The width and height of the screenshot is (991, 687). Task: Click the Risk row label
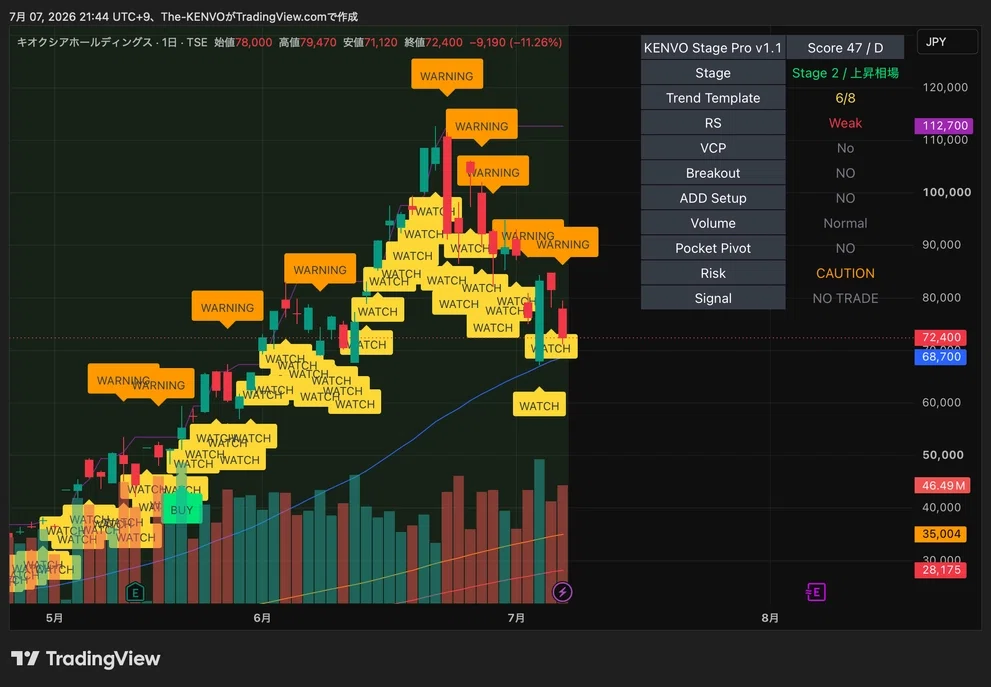tap(713, 274)
